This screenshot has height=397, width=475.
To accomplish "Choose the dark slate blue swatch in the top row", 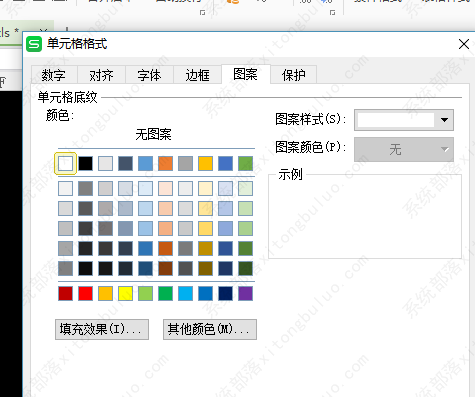I will point(125,163).
